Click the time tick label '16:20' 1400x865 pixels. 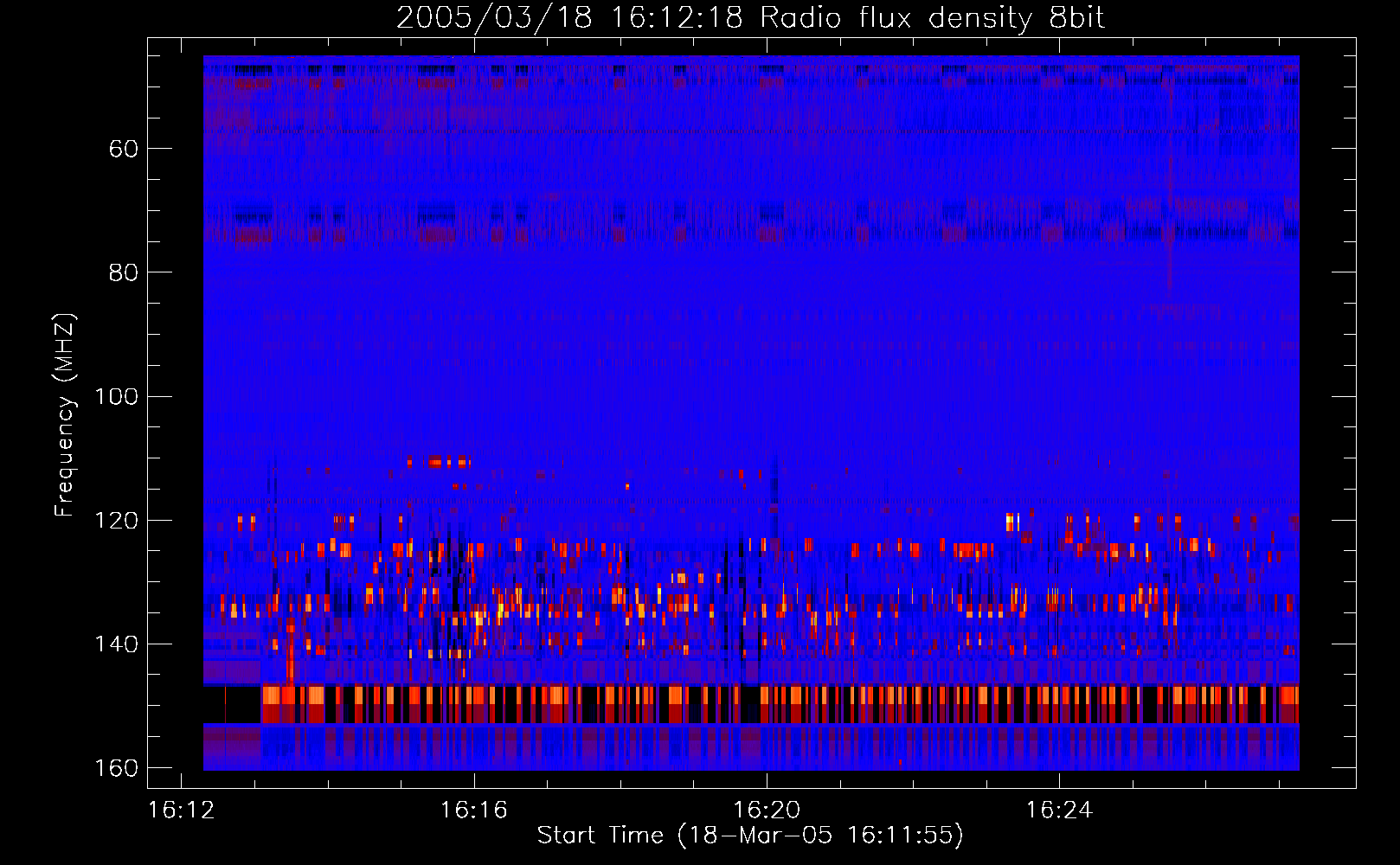click(x=767, y=811)
